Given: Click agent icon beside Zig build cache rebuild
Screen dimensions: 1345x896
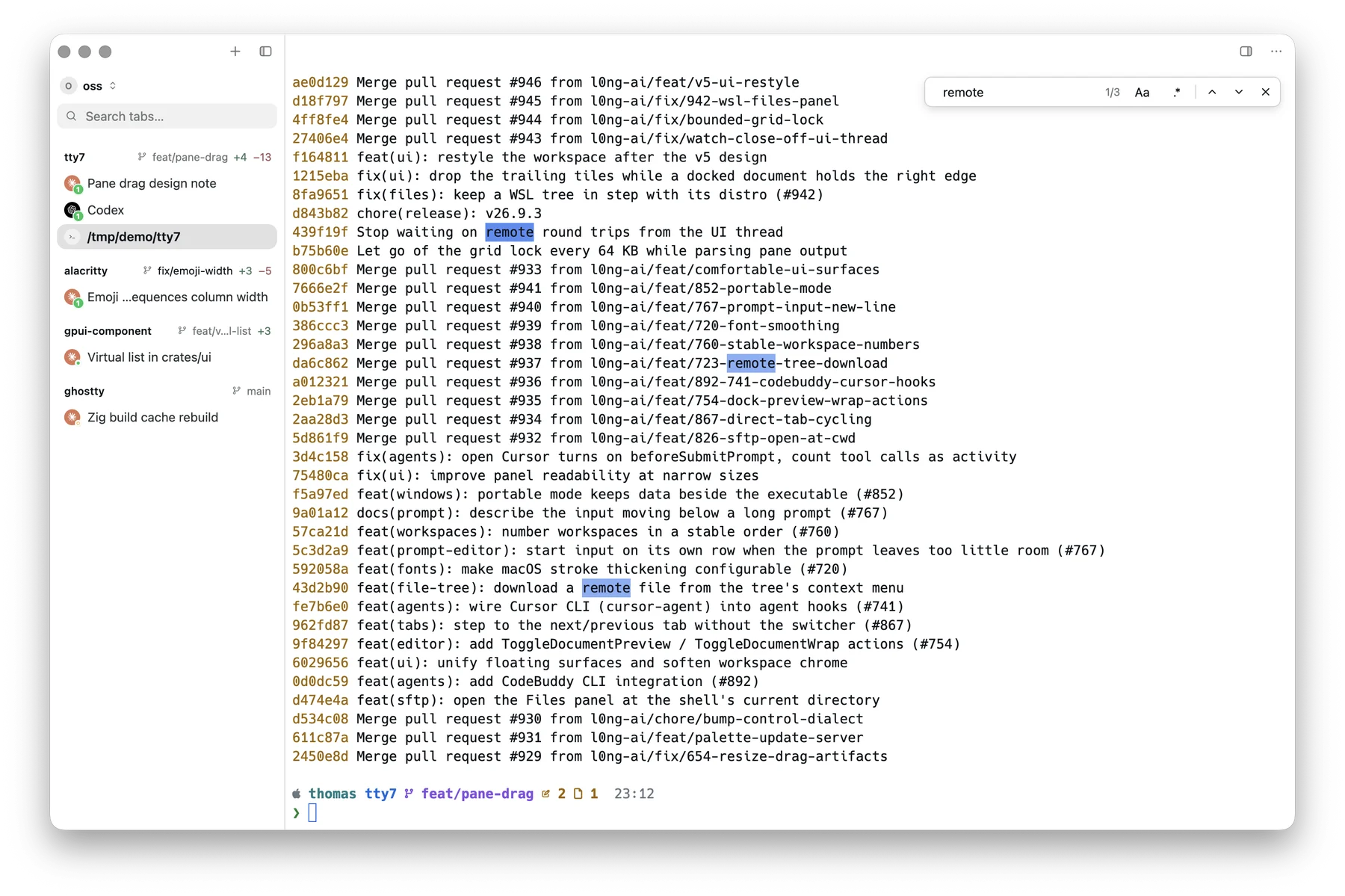Looking at the screenshot, I should click(72, 418).
